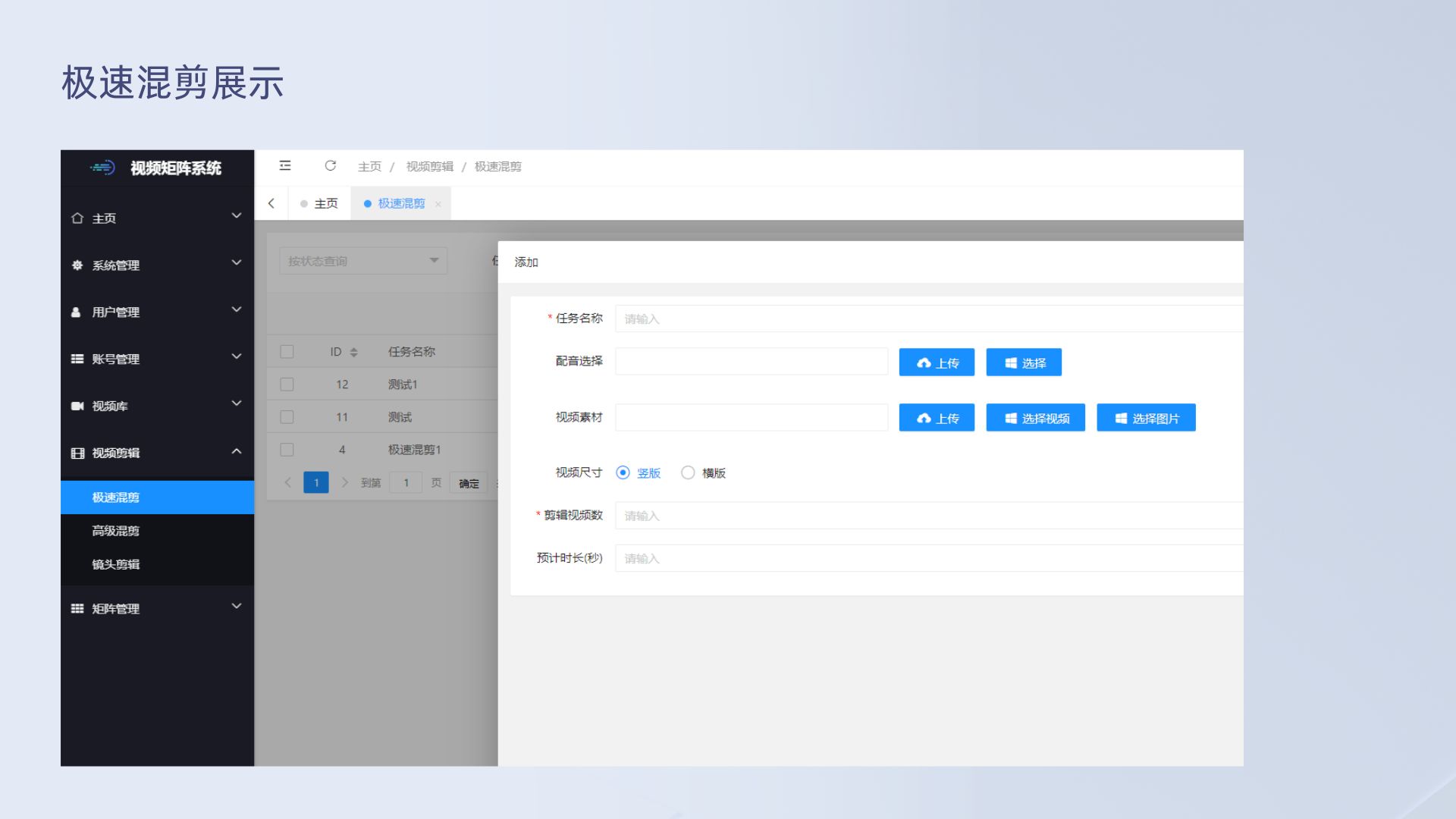Image resolution: width=1456 pixels, height=819 pixels.
Task: Switch to the 主页 page tab
Action: click(319, 203)
